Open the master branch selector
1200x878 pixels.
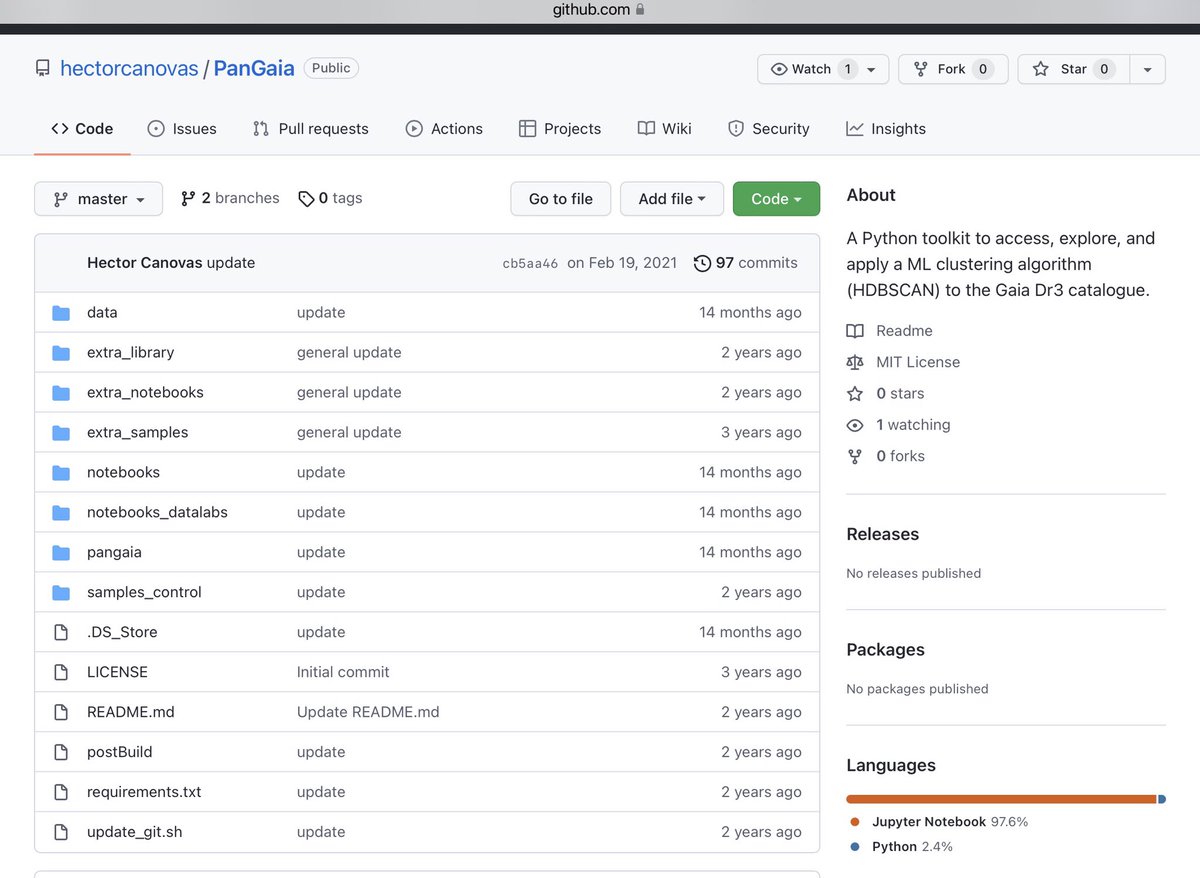(x=98, y=199)
